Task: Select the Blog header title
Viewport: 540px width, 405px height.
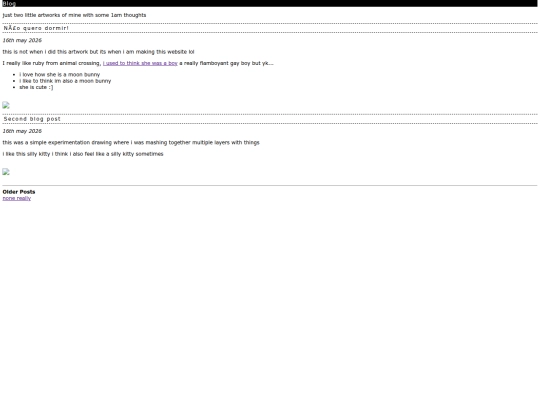Action: [x=9, y=3]
